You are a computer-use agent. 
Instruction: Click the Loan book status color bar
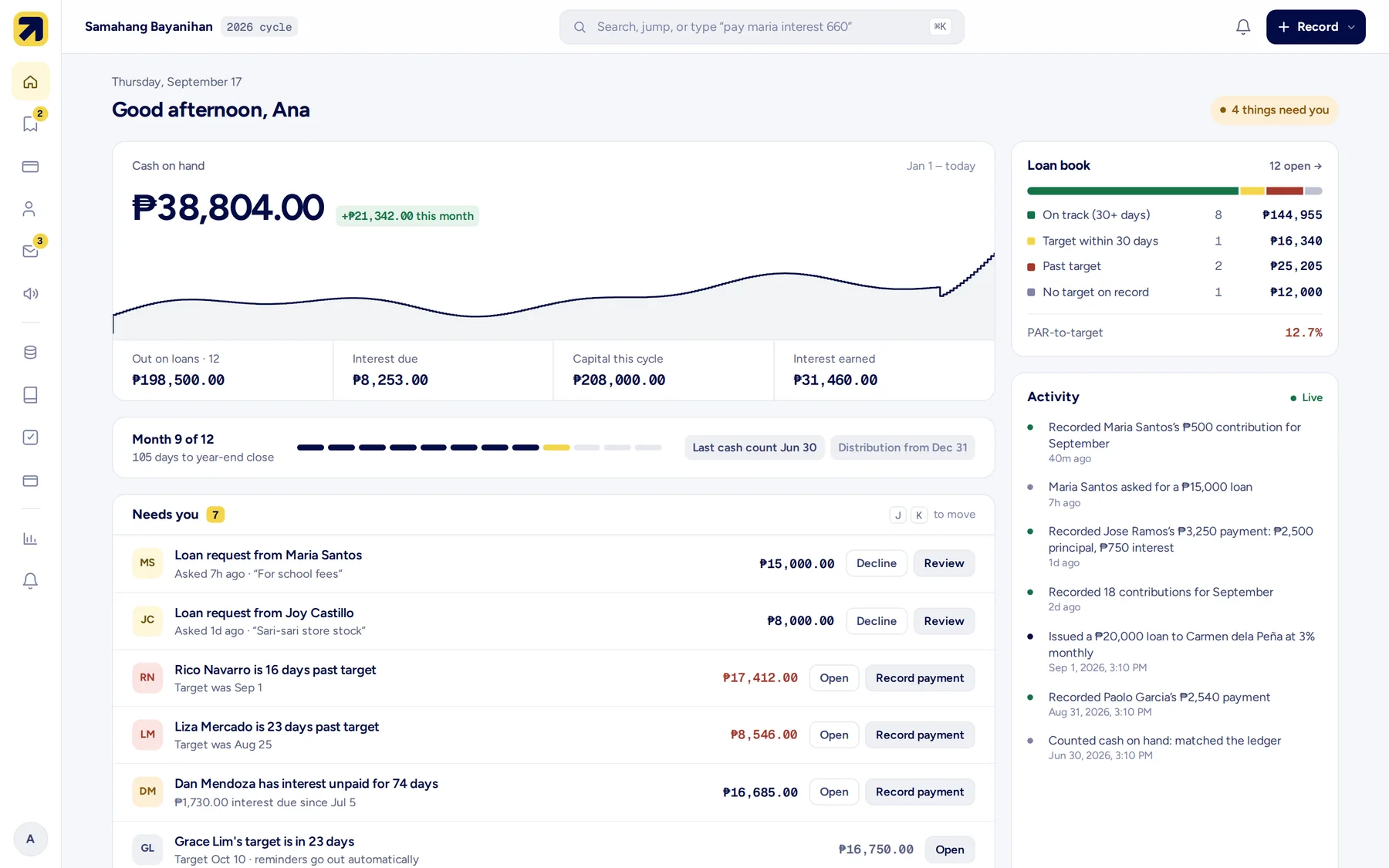1174,191
